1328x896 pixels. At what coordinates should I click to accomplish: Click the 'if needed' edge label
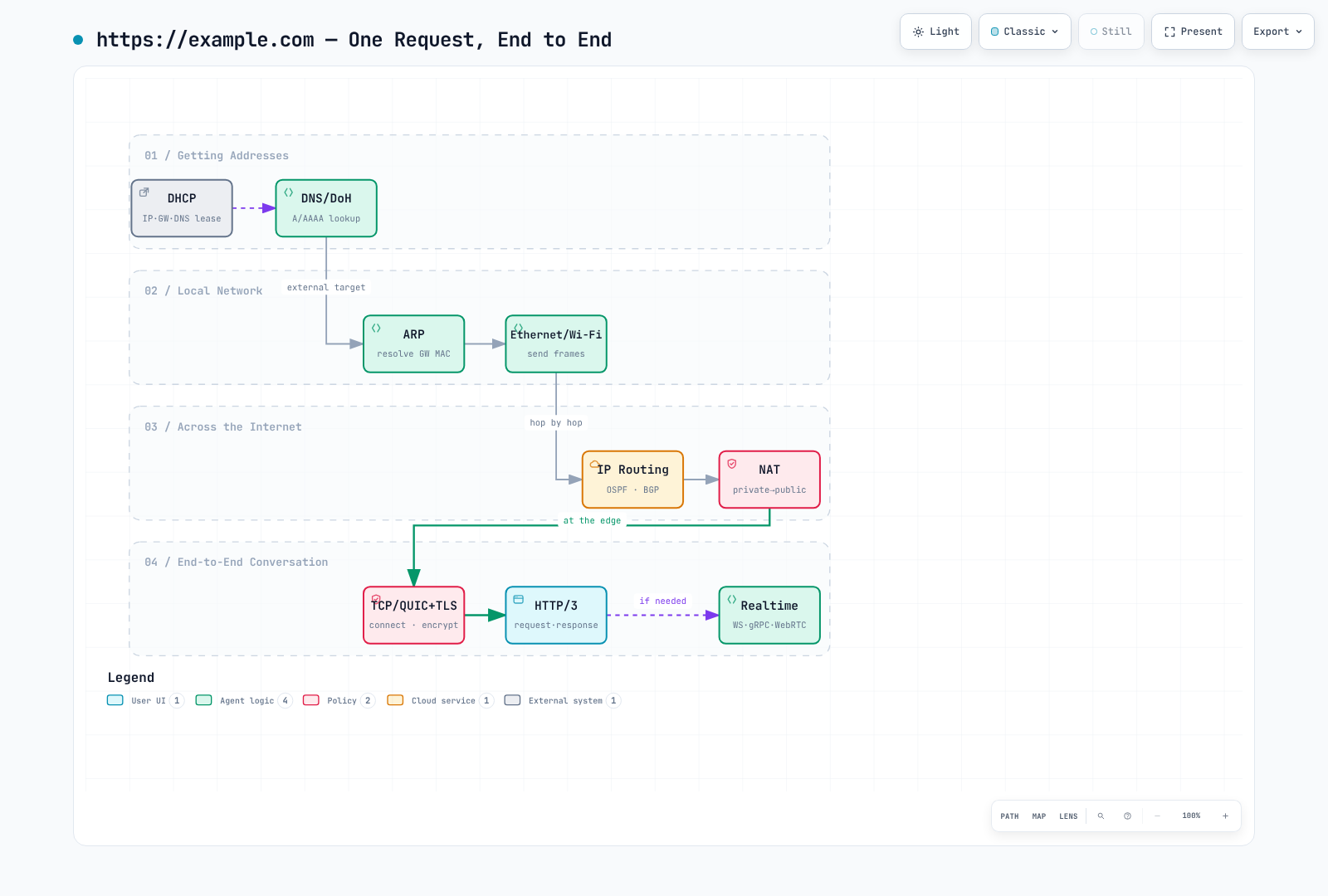[x=663, y=601]
